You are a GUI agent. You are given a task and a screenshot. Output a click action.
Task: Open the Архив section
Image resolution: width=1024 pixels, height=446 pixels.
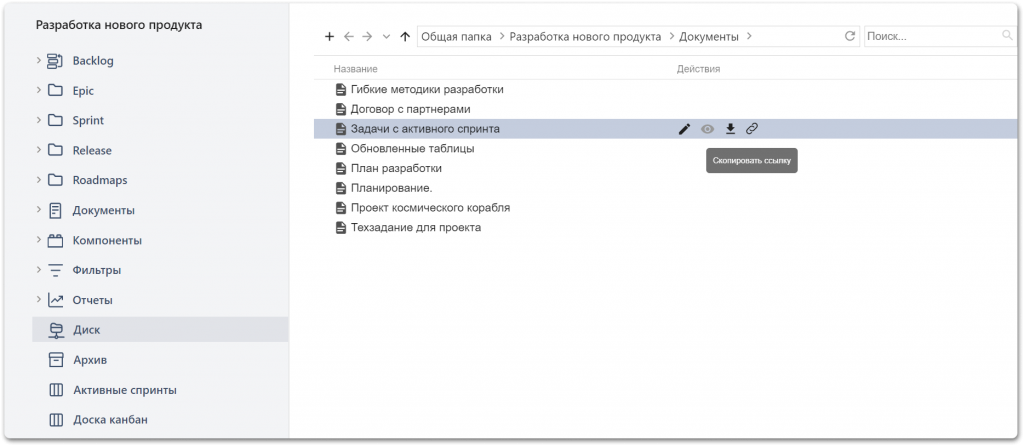(89, 360)
